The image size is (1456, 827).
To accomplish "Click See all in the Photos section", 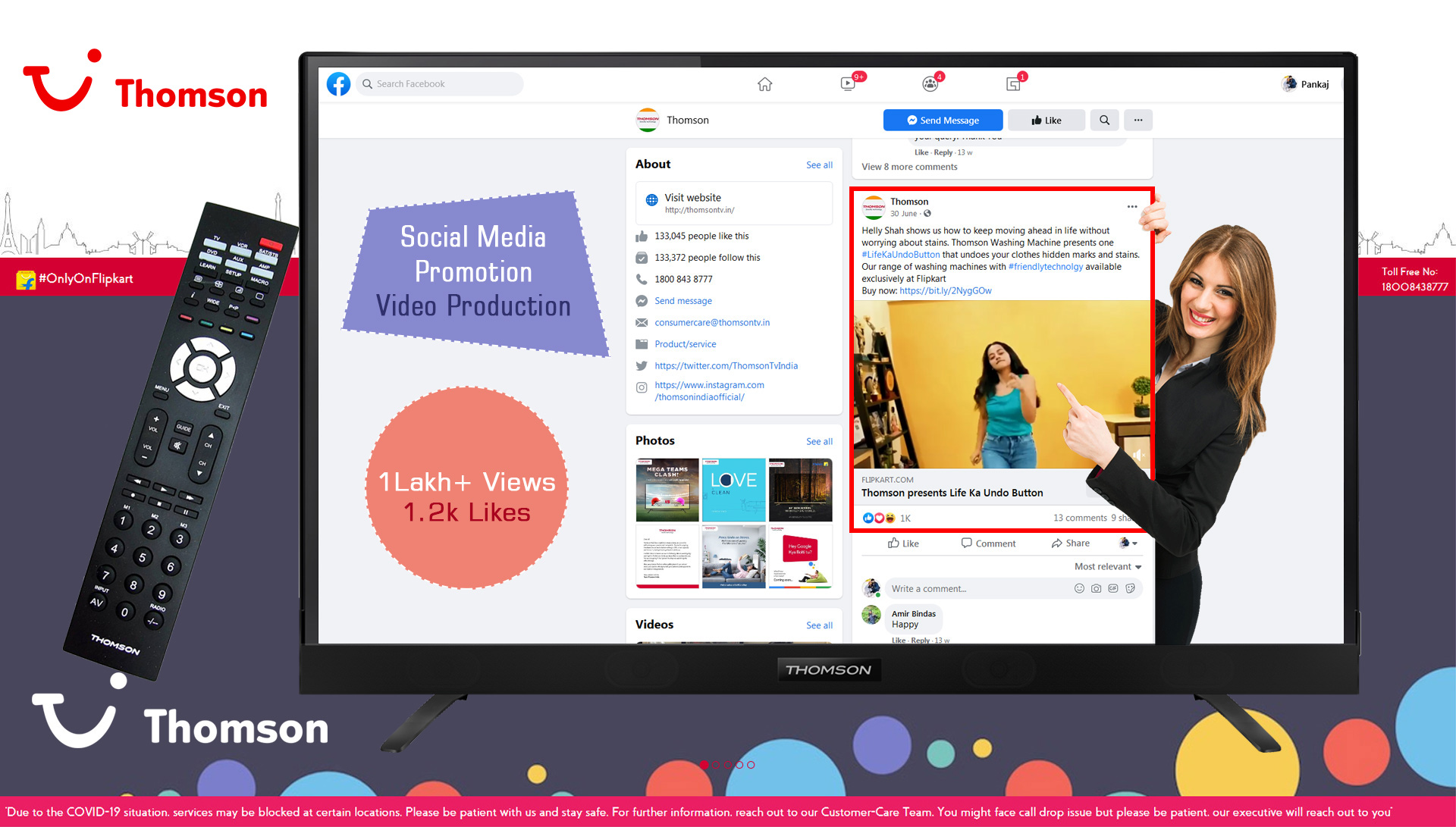I will point(819,441).
